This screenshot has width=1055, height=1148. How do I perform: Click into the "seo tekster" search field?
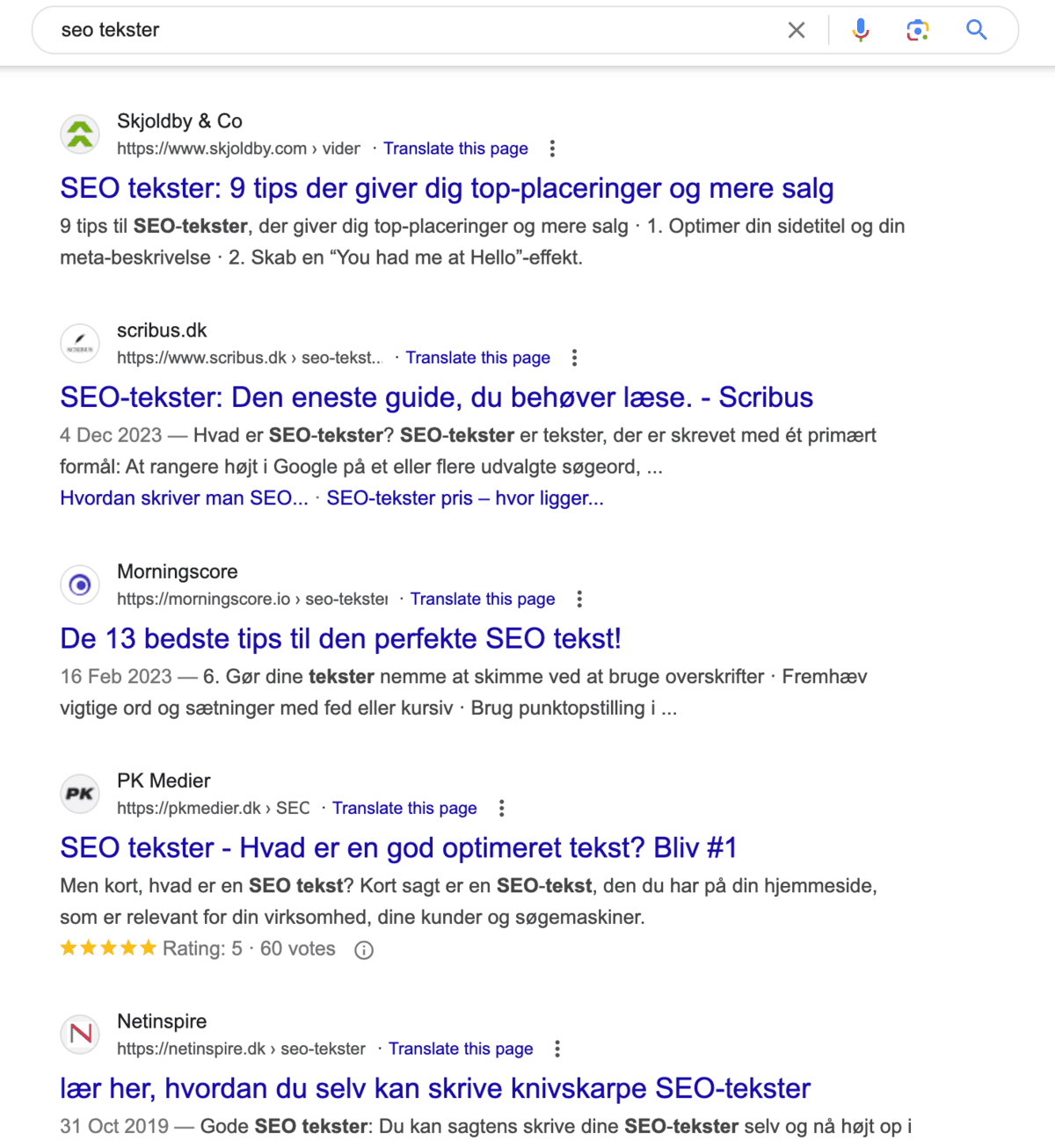[x=396, y=31]
